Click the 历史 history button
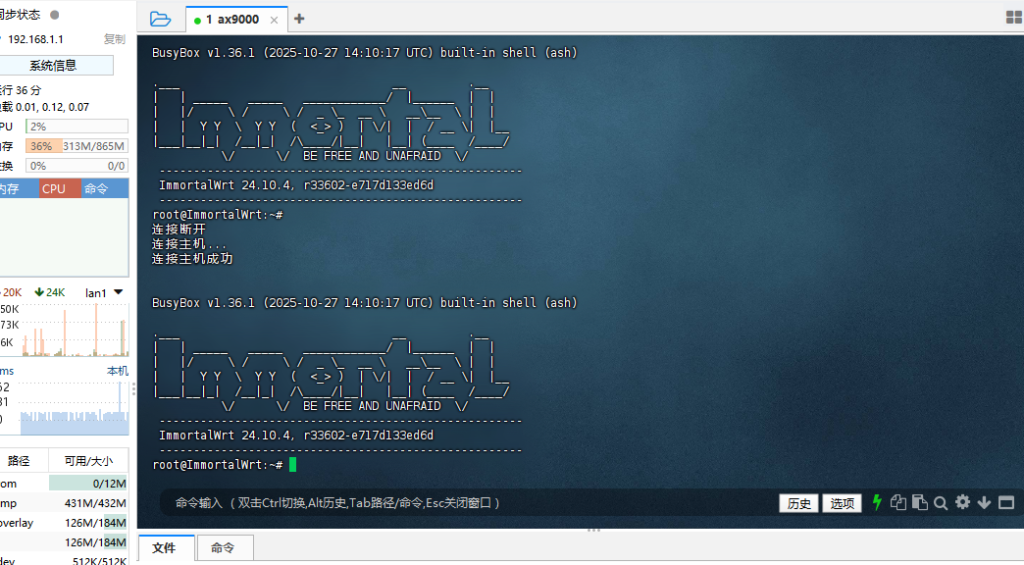Viewport: 1024px width, 565px height. [x=799, y=503]
